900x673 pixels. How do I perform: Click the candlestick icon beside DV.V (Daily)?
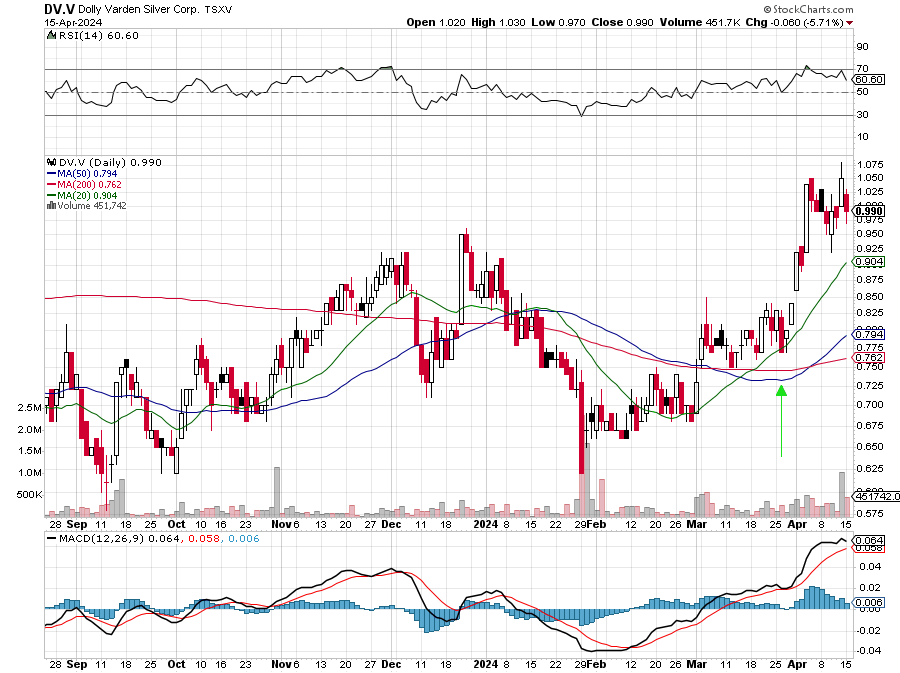pos(52,162)
